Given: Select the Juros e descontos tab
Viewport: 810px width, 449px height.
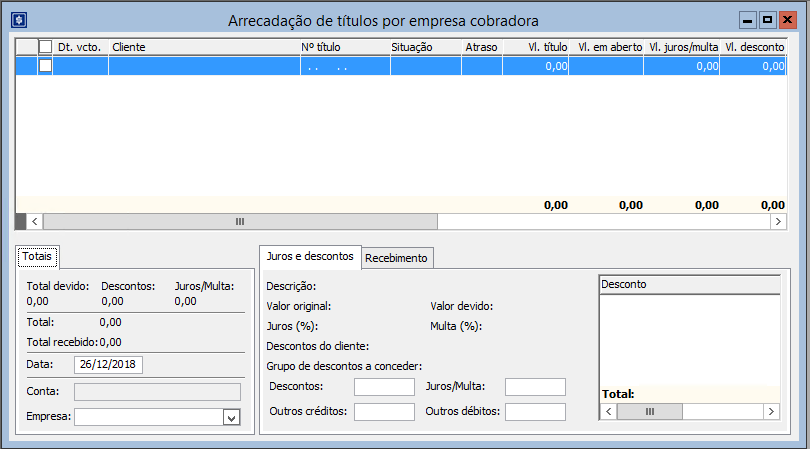Looking at the screenshot, I should (310, 257).
